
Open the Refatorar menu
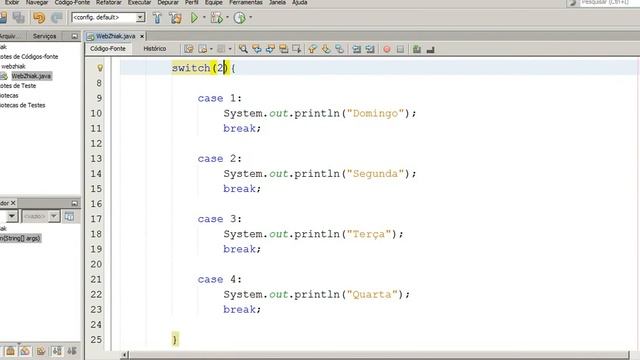[x=109, y=3]
